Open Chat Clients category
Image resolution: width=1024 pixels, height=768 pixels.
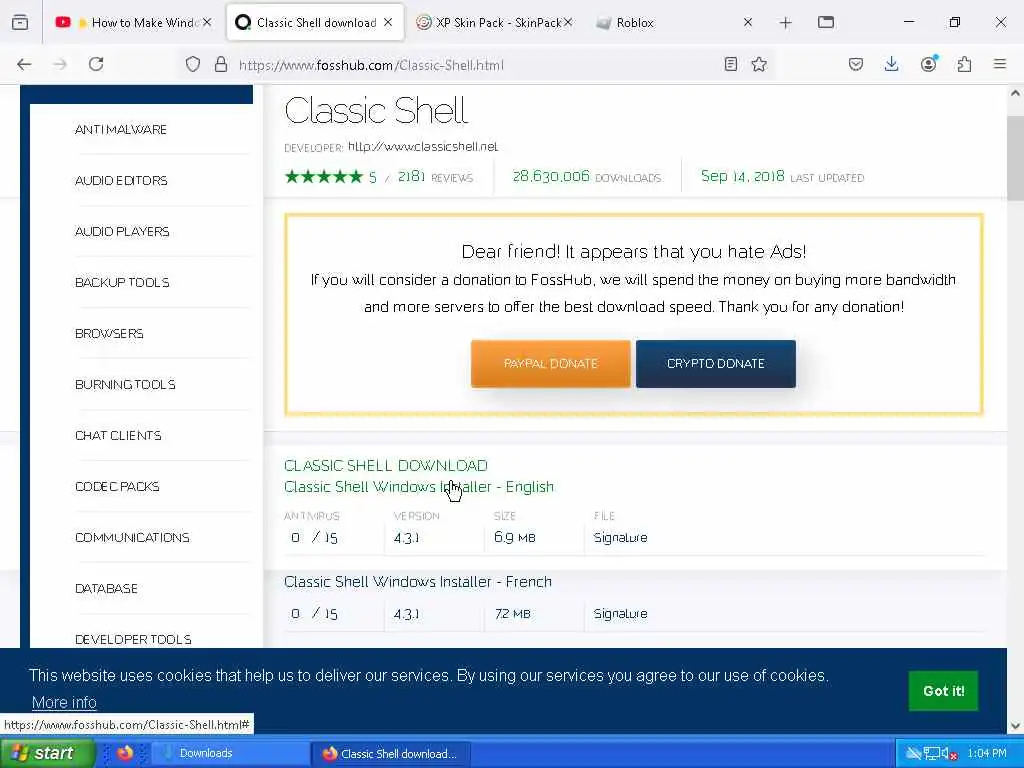click(118, 435)
